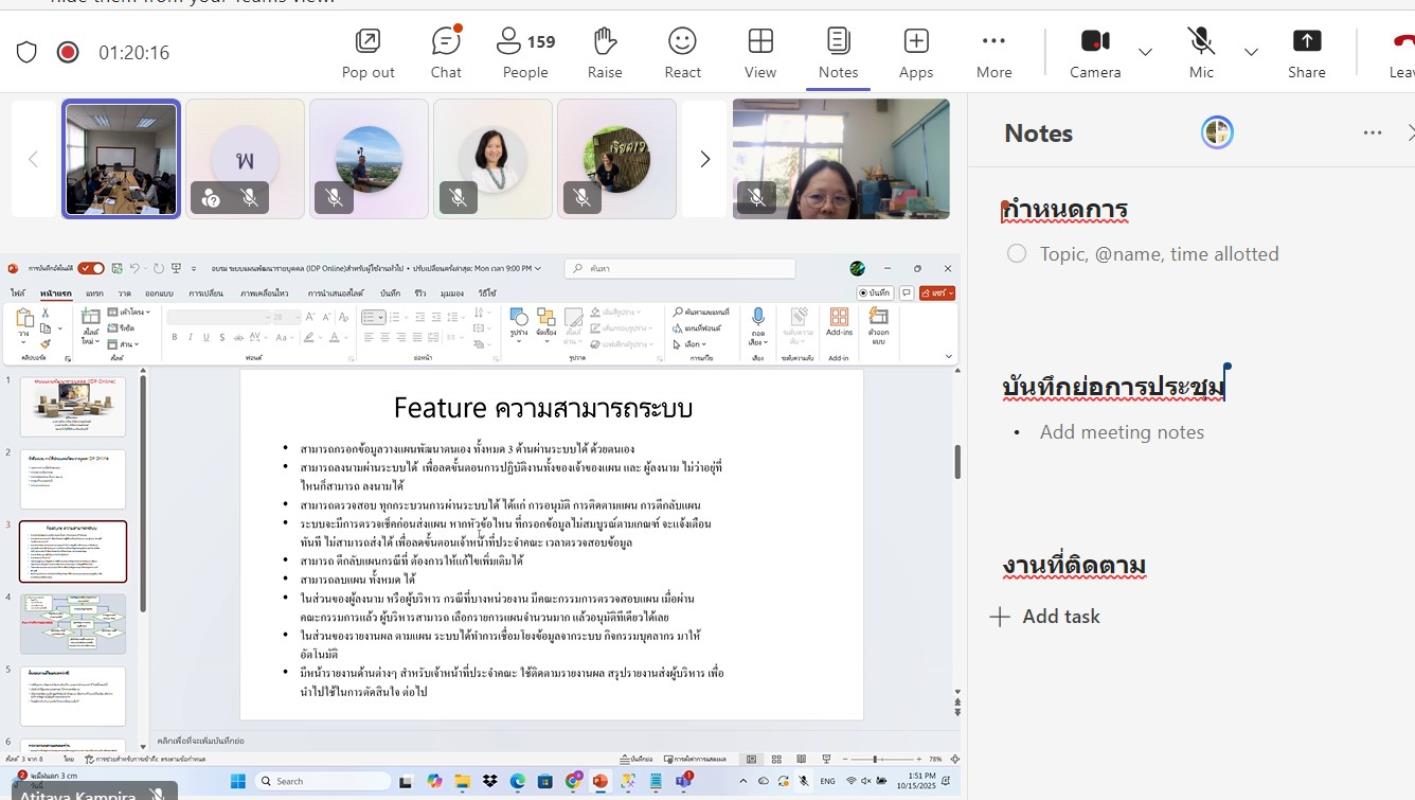Show the People participant list

525,53
